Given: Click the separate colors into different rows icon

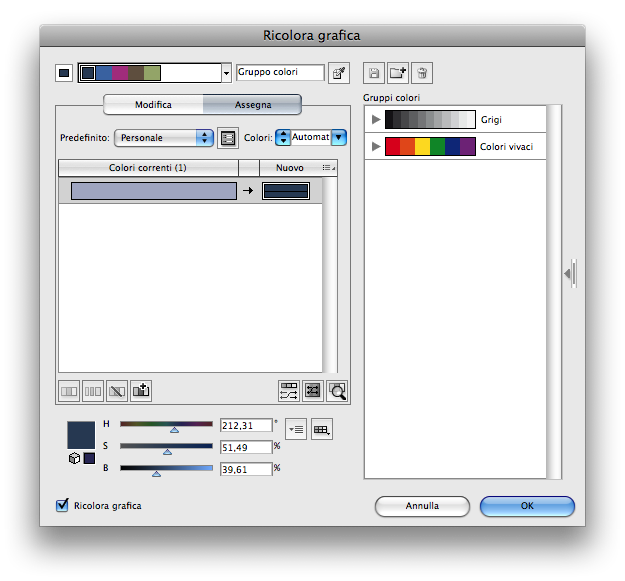Looking at the screenshot, I should (x=93, y=391).
